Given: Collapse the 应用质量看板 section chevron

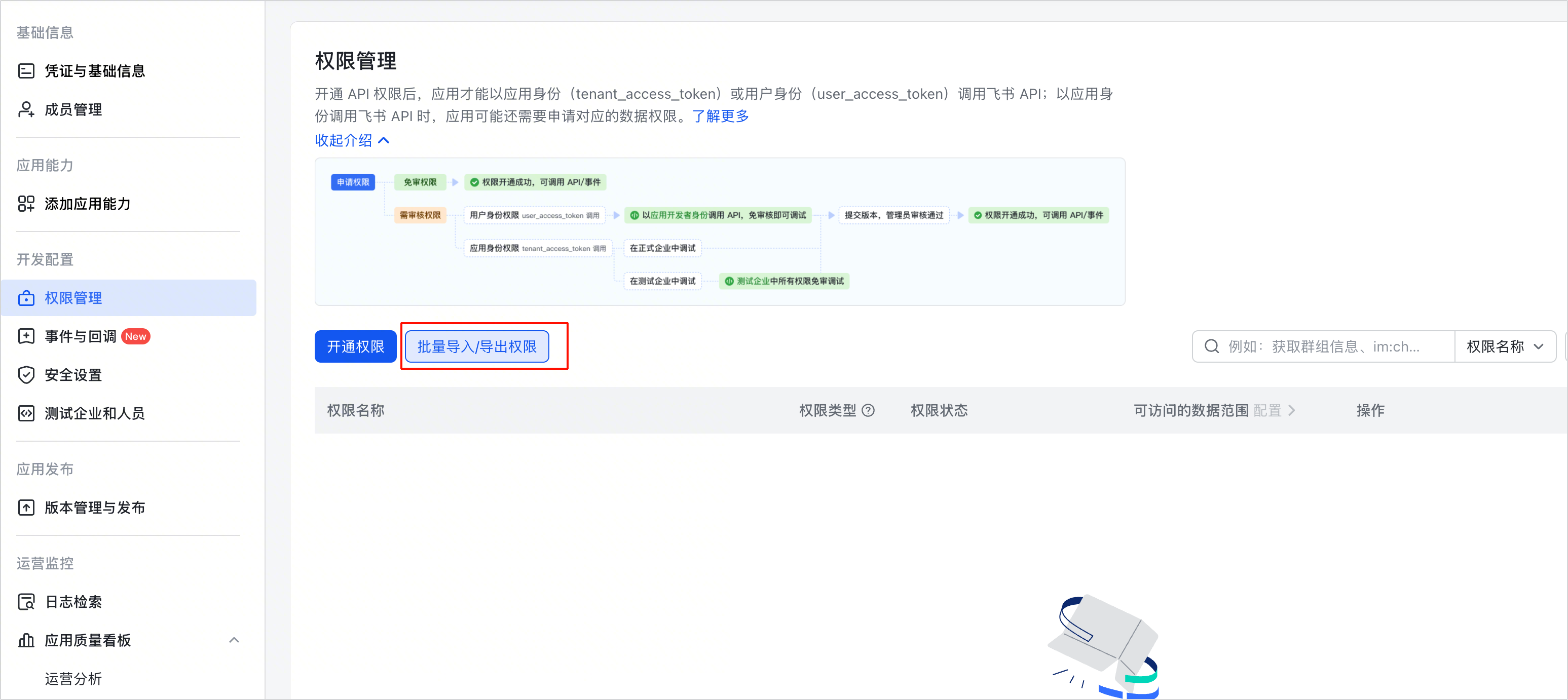Looking at the screenshot, I should [234, 640].
